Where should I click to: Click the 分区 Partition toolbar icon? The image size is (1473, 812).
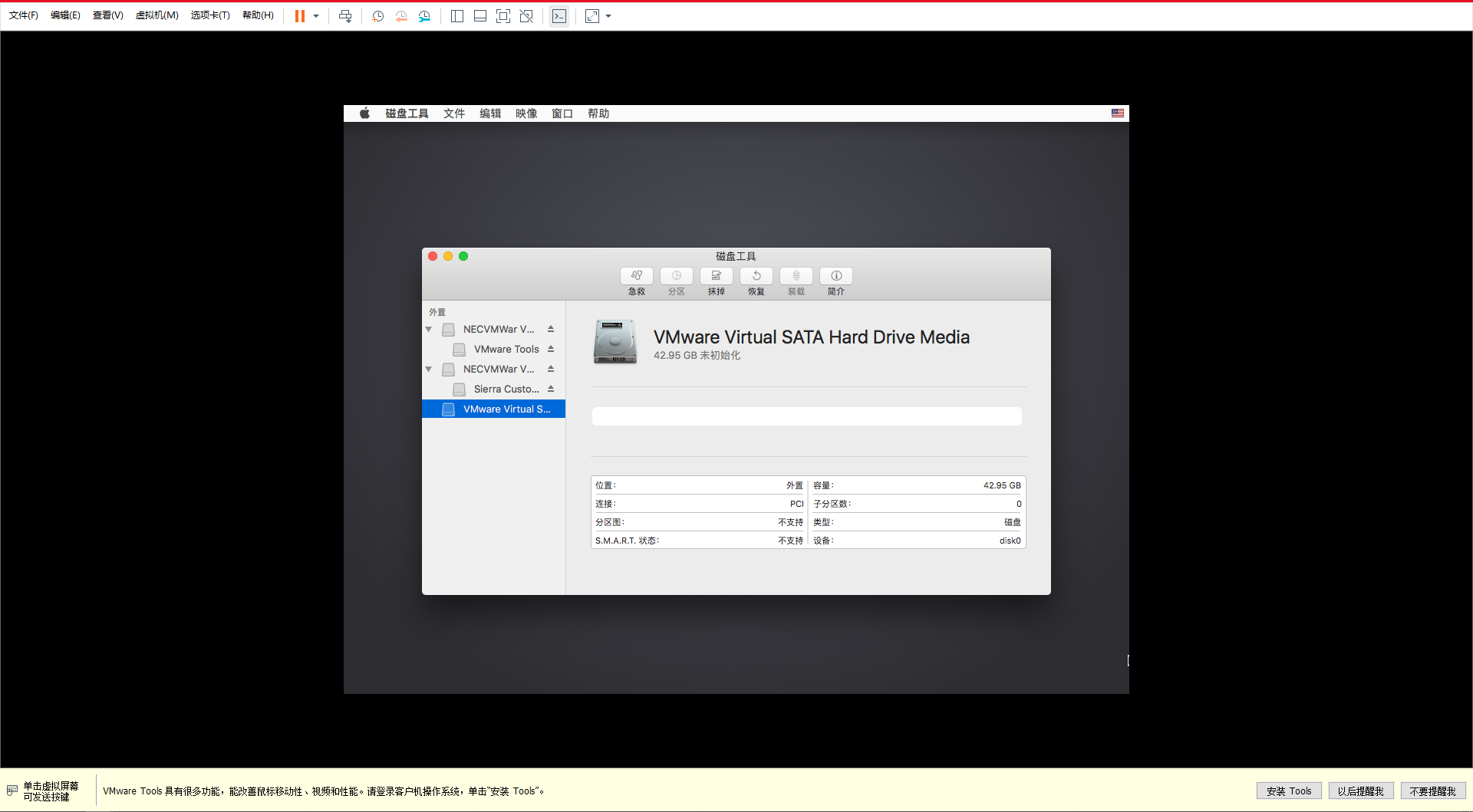677,276
